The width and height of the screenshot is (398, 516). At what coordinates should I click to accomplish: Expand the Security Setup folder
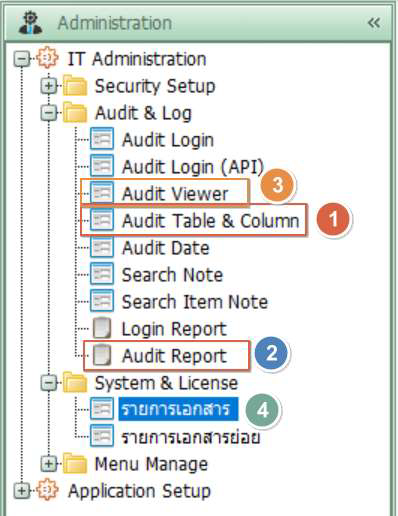[49, 86]
